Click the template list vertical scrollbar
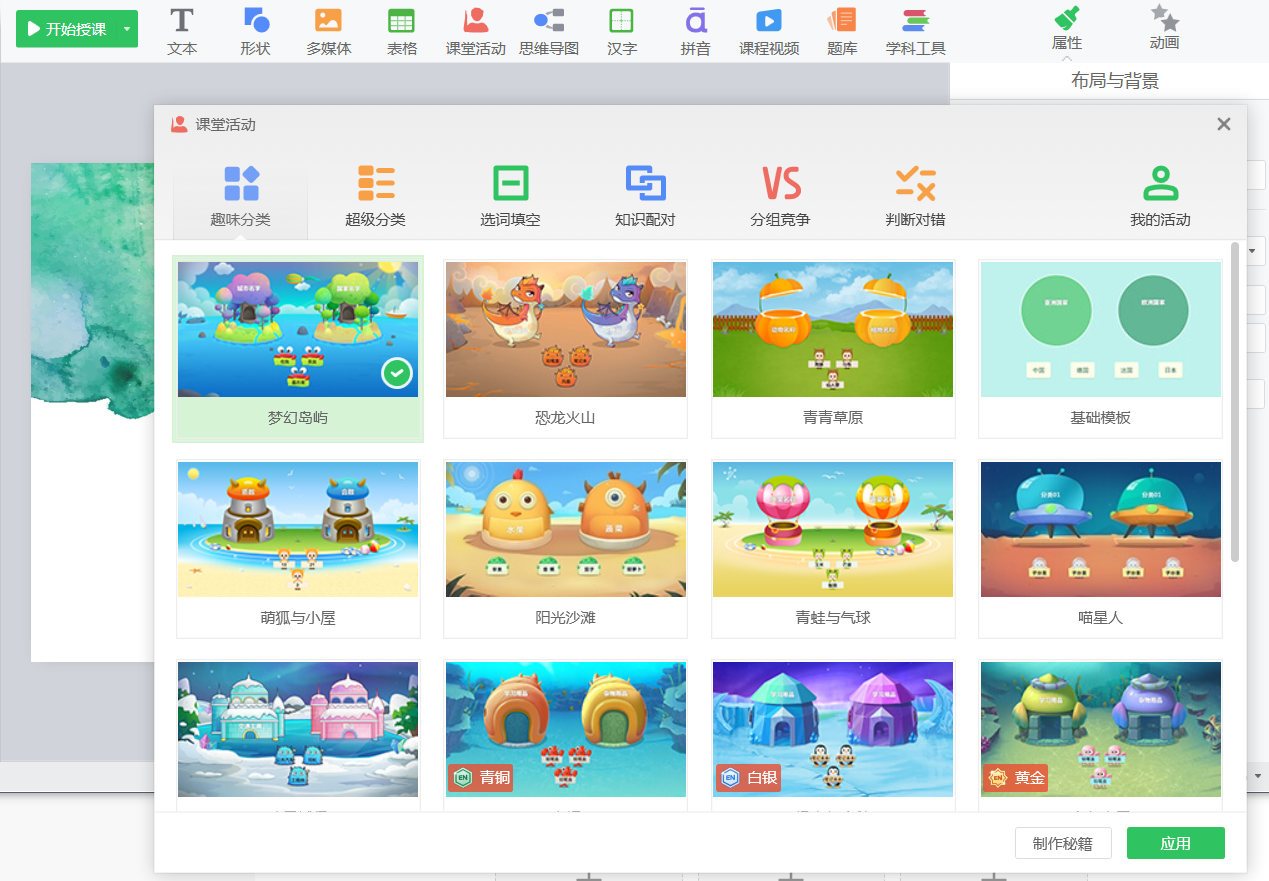The image size is (1269, 881). click(1236, 402)
